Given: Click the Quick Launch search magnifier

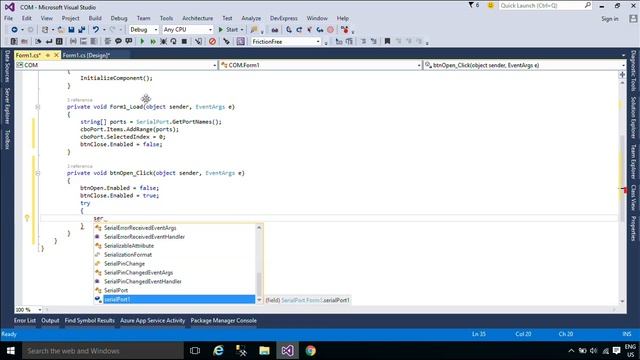Looking at the screenshot, I should pos(587,5).
